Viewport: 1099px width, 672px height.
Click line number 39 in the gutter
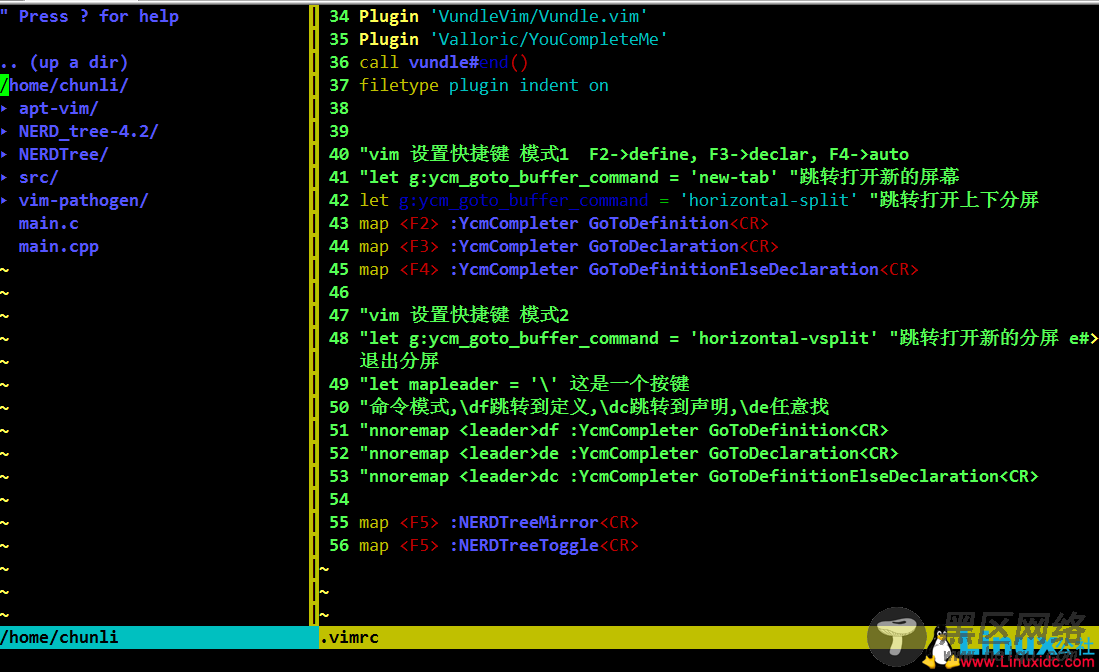[x=339, y=132]
